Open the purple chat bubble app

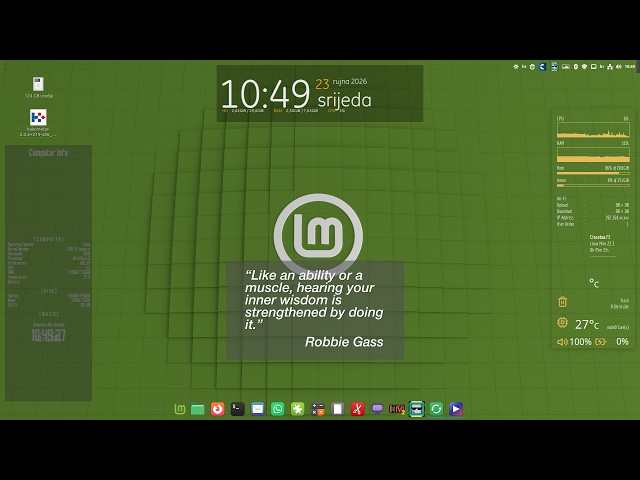[378, 409]
